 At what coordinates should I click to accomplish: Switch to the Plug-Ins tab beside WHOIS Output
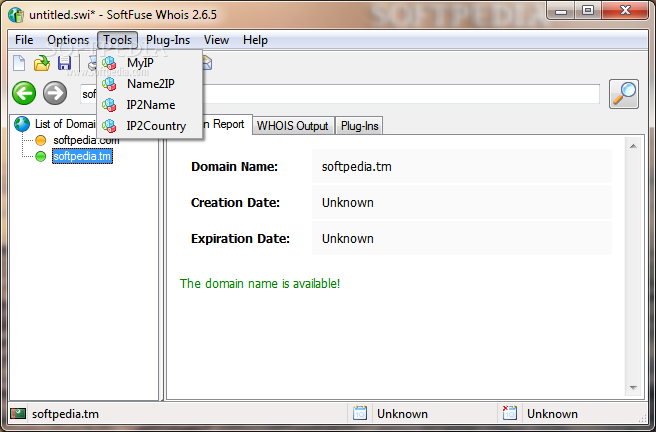point(359,126)
